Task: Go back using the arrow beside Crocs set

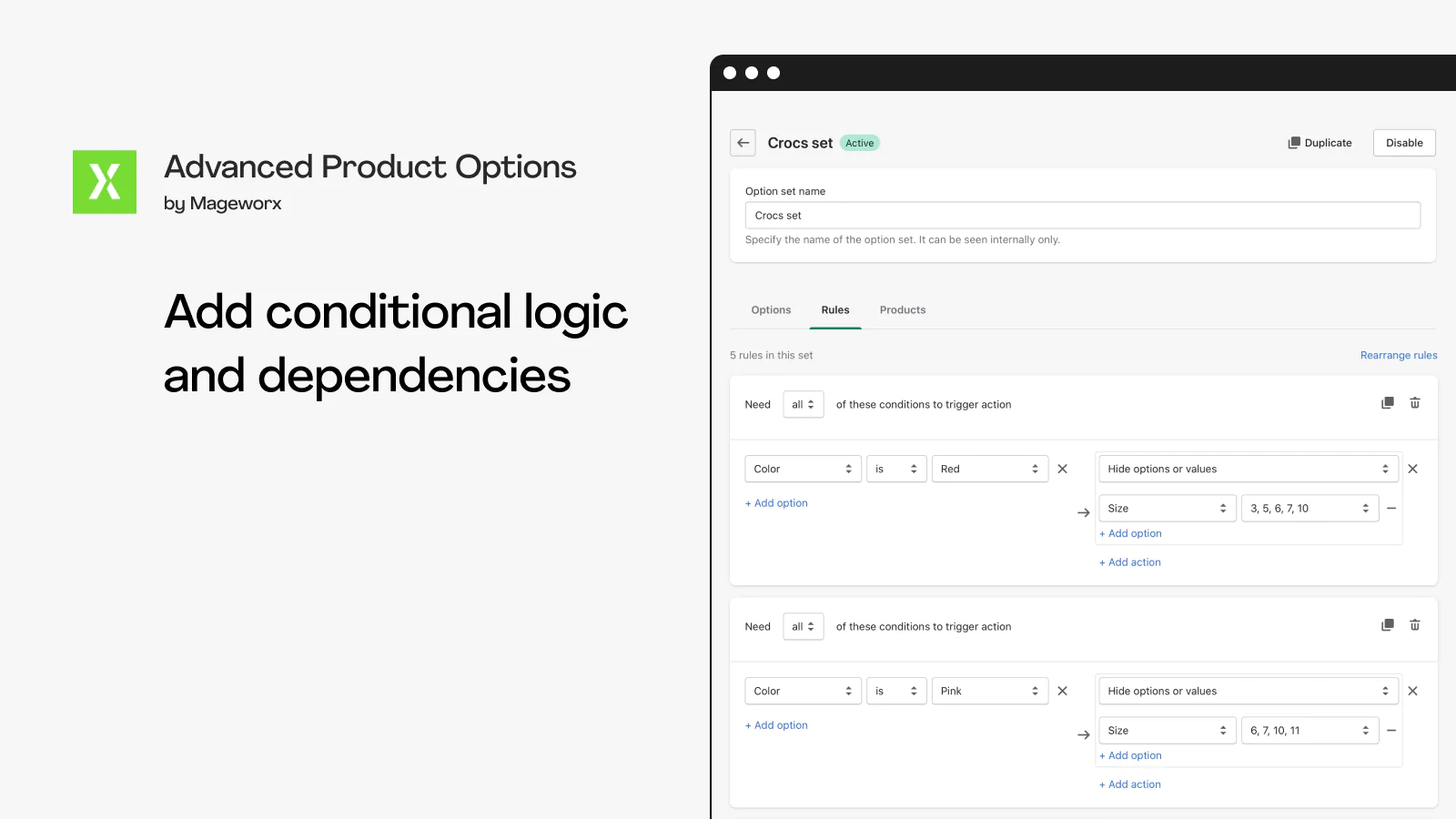Action: (743, 143)
